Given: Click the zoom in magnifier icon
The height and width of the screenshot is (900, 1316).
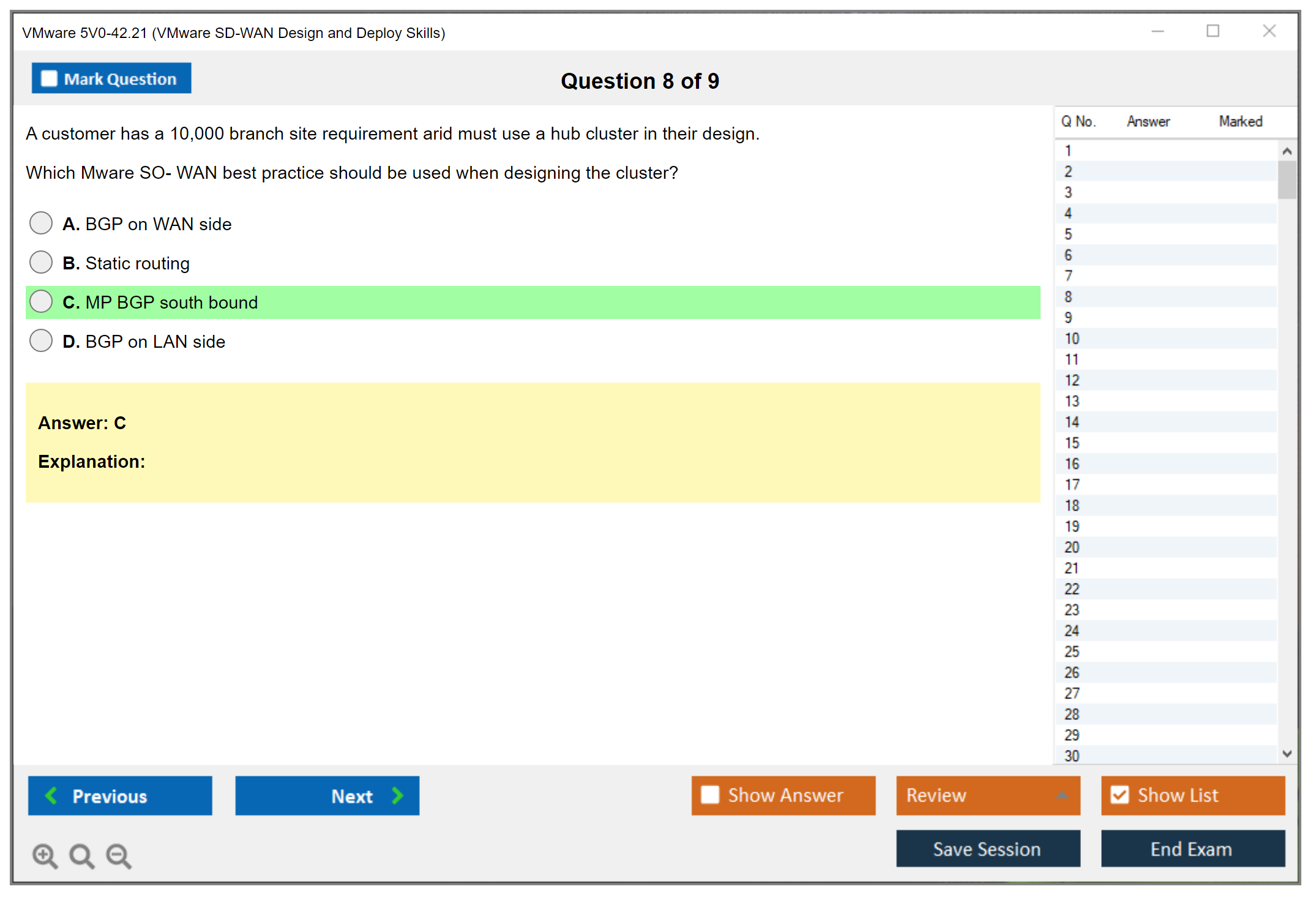Looking at the screenshot, I should [45, 855].
